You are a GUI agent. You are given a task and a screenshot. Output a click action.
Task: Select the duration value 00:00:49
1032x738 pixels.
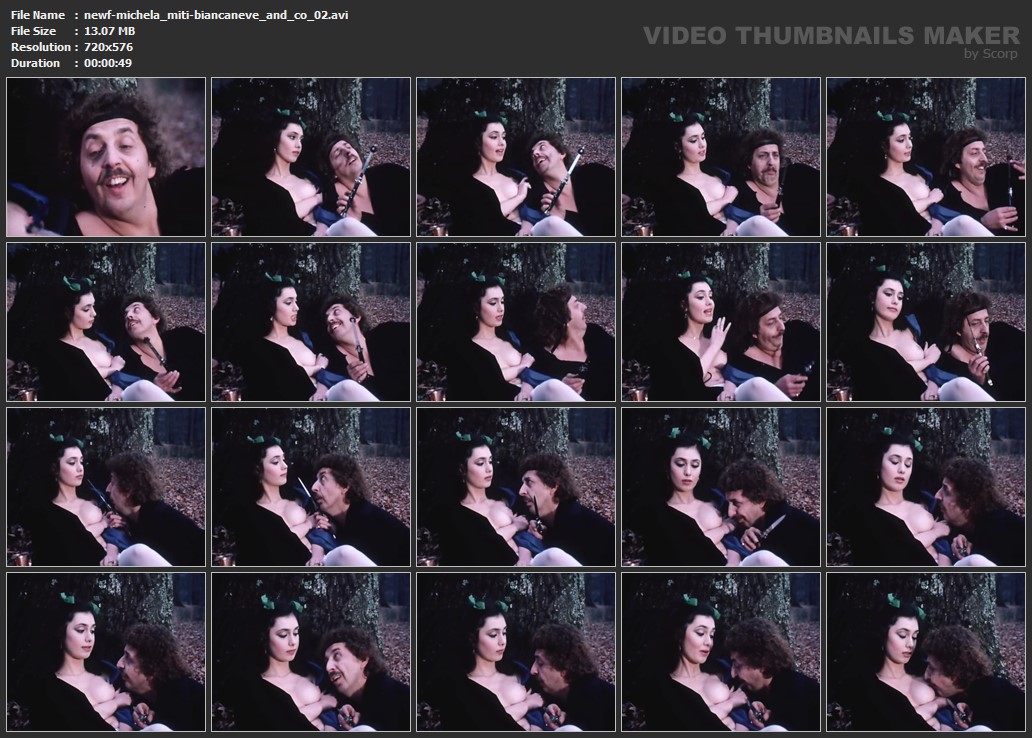(x=107, y=63)
